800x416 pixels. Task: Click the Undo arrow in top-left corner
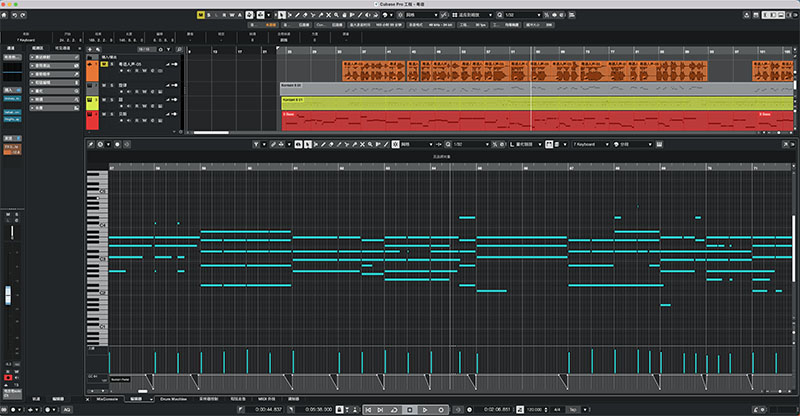click(14, 15)
